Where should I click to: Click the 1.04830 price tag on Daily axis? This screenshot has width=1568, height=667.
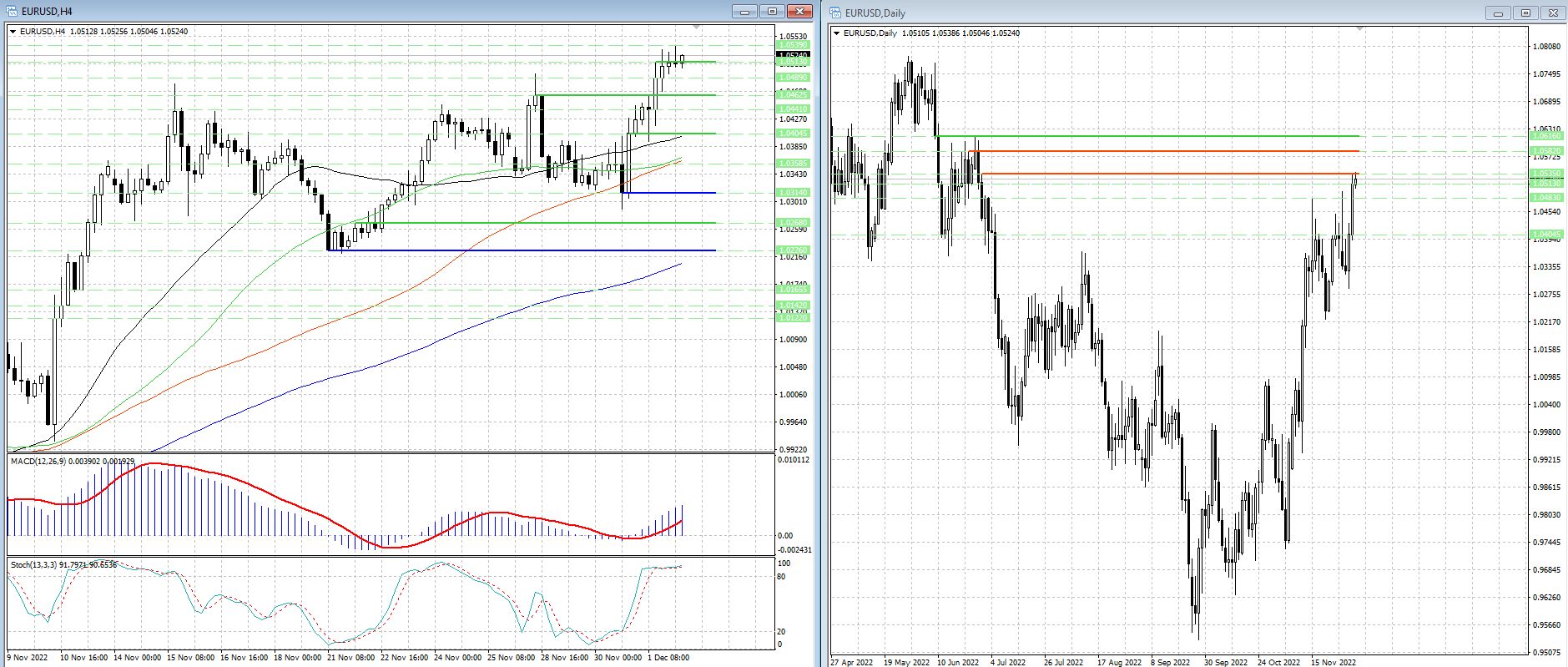1546,198
